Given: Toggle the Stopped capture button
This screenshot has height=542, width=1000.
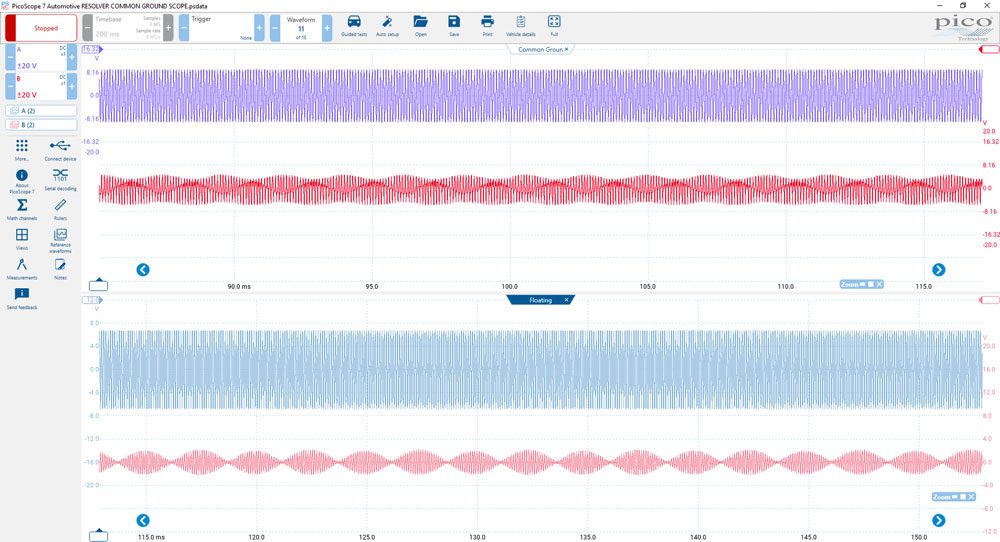Looking at the screenshot, I should point(41,28).
